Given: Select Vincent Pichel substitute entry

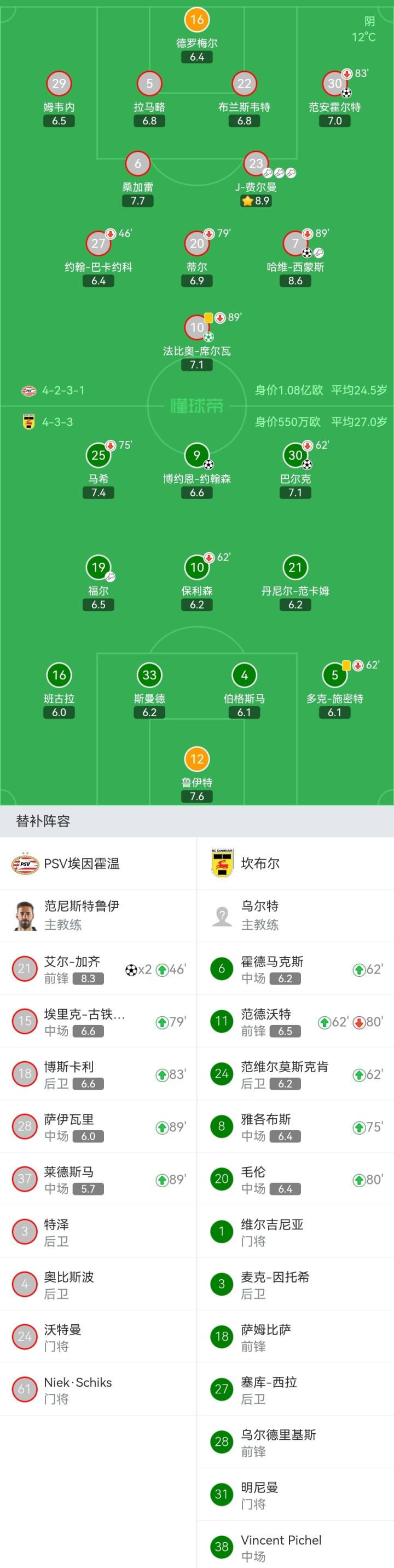Looking at the screenshot, I should [x=295, y=1546].
